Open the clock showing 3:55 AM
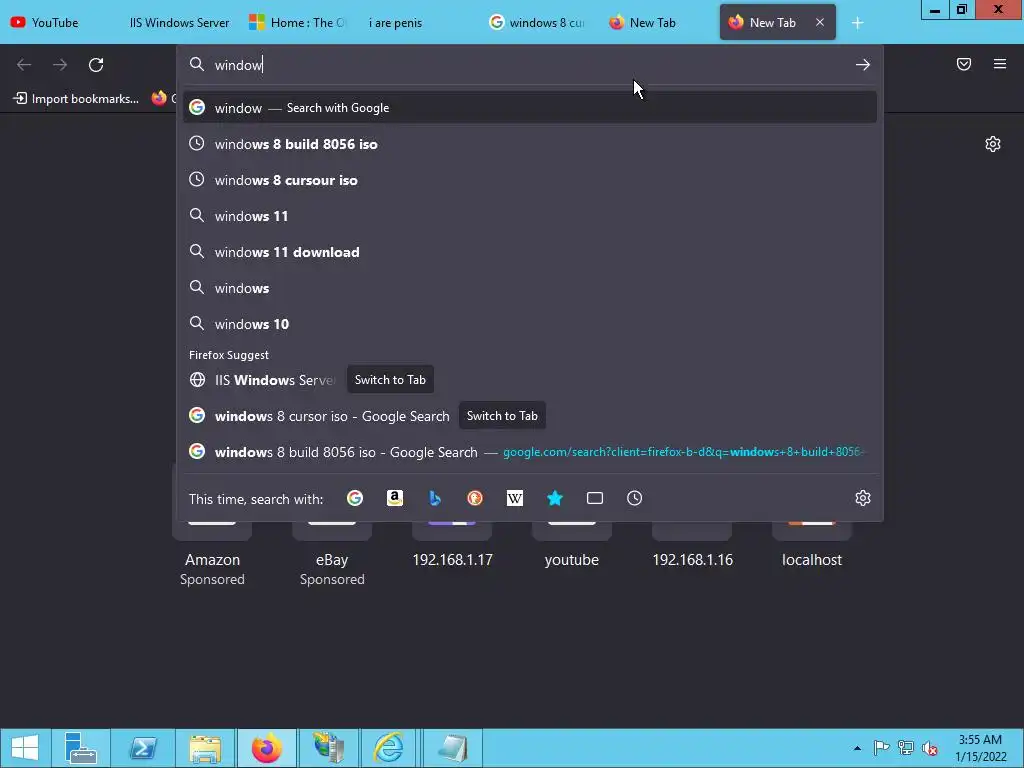Viewport: 1024px width, 768px height. point(980,748)
